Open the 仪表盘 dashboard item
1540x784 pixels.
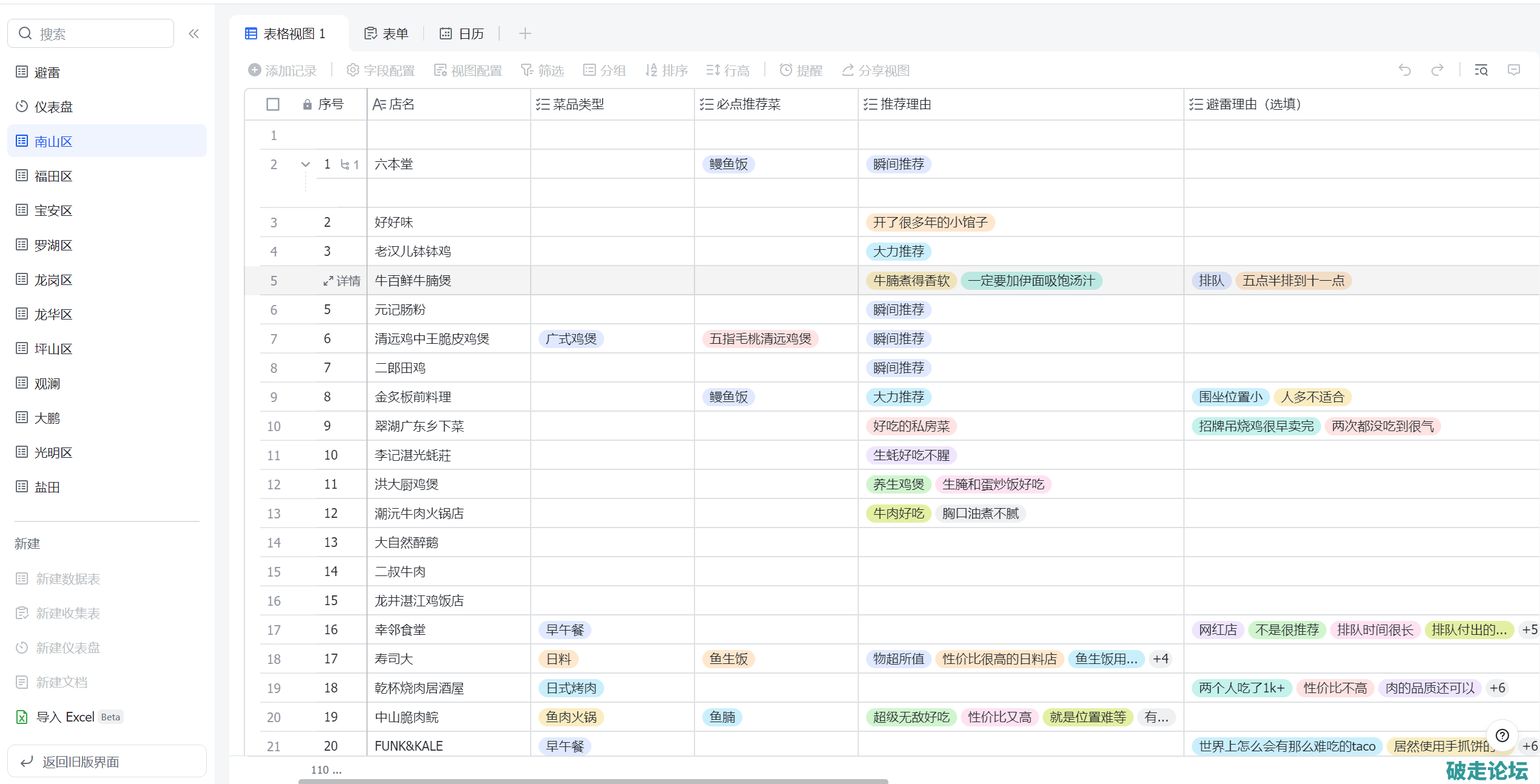[53, 107]
